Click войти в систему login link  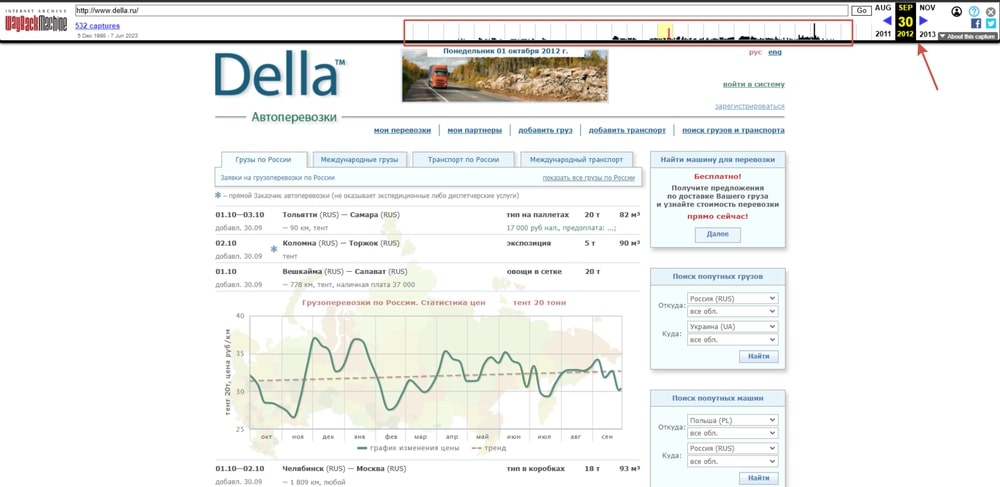[x=753, y=84]
